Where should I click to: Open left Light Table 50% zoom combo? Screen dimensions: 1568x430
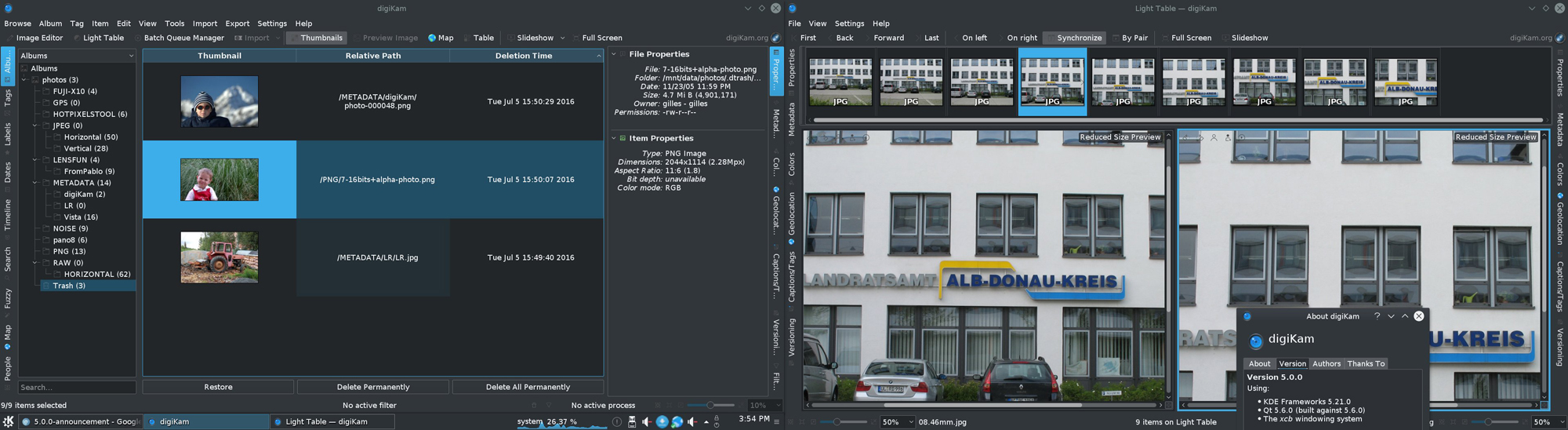pyautogui.click(x=898, y=422)
